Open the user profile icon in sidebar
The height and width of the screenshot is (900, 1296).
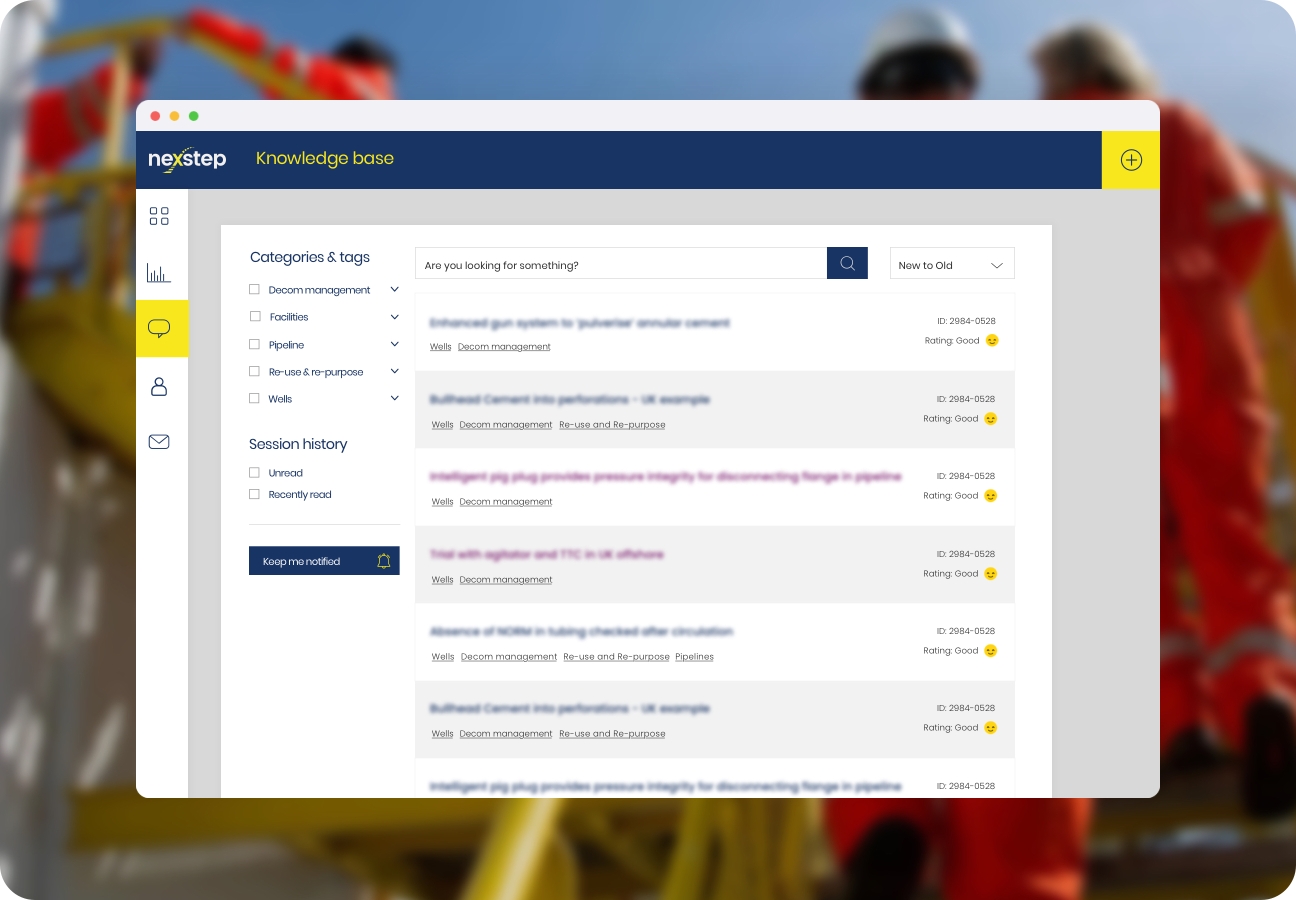159,386
